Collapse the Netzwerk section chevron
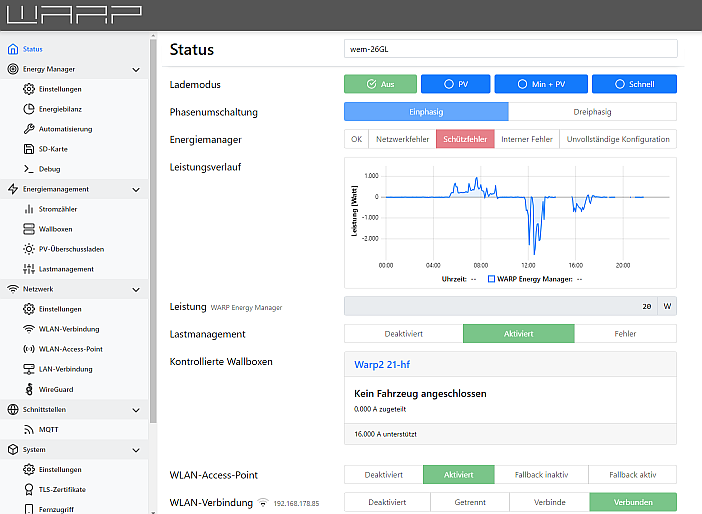Viewport: 702px width, 514px height. coord(136,290)
